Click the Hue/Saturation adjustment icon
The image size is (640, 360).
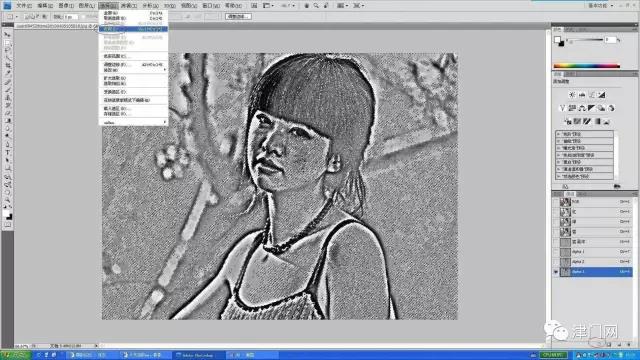click(572, 108)
